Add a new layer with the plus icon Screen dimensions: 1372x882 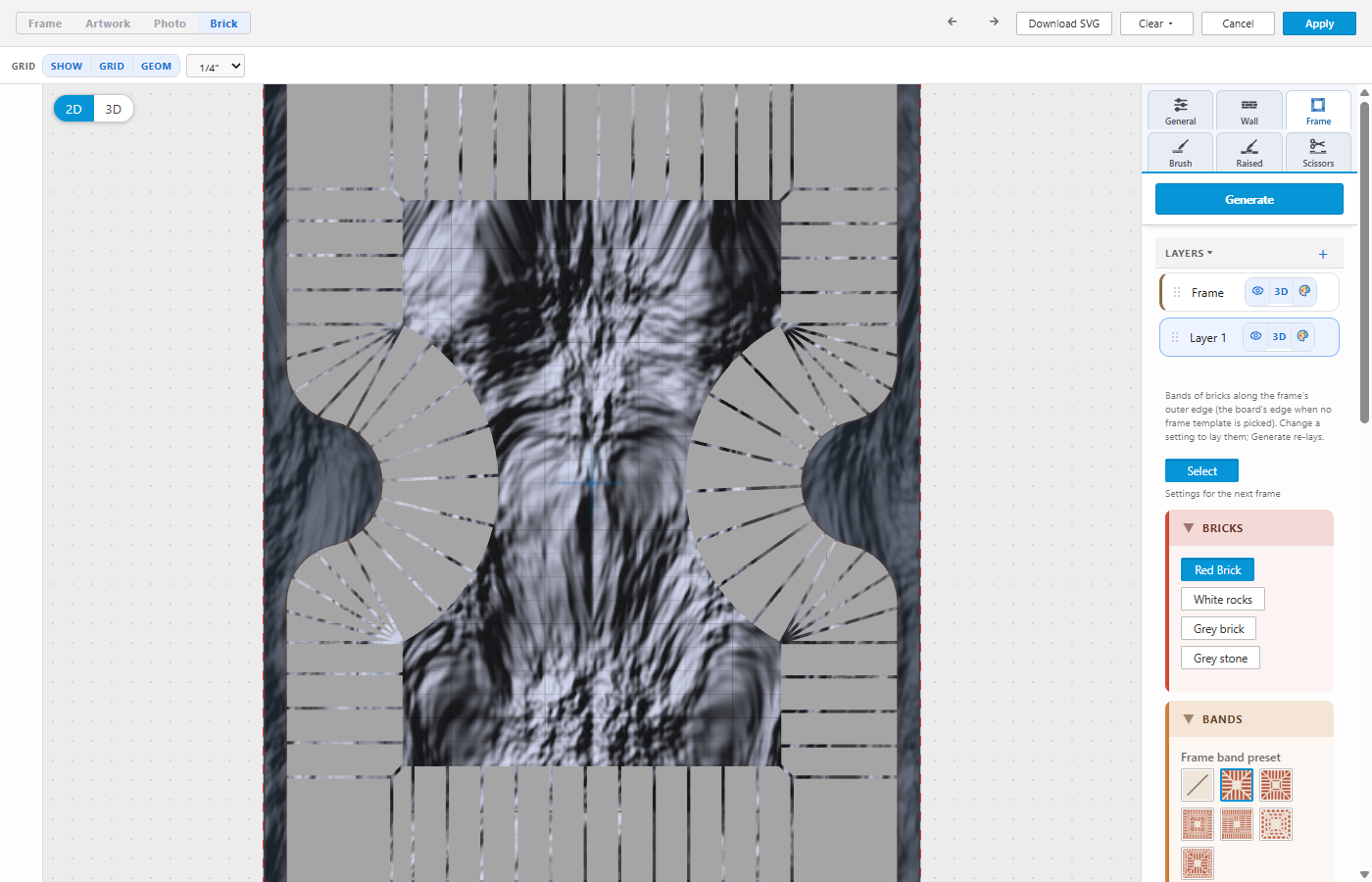(1323, 254)
